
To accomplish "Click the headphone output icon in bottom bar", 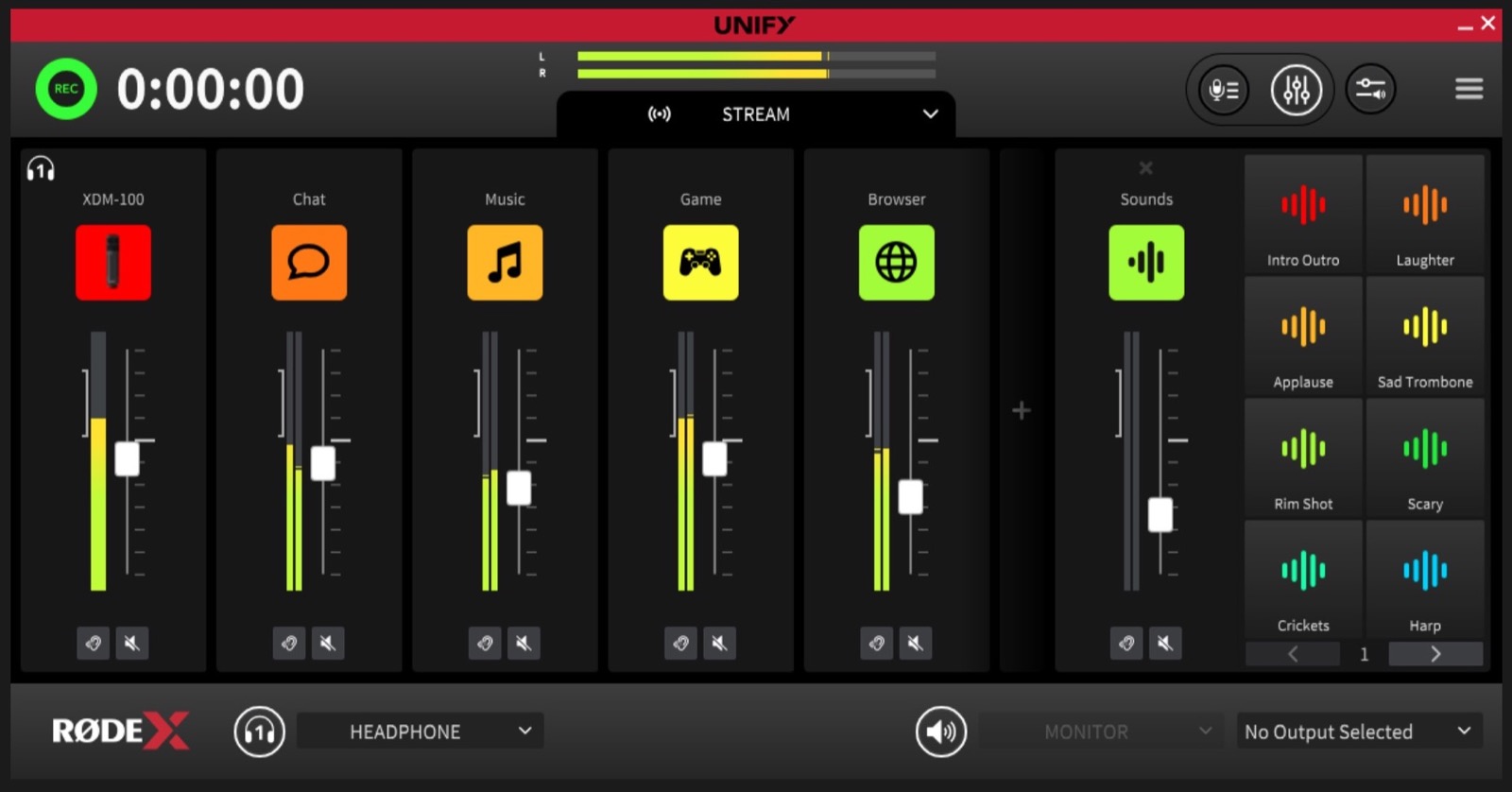I will click(x=260, y=732).
